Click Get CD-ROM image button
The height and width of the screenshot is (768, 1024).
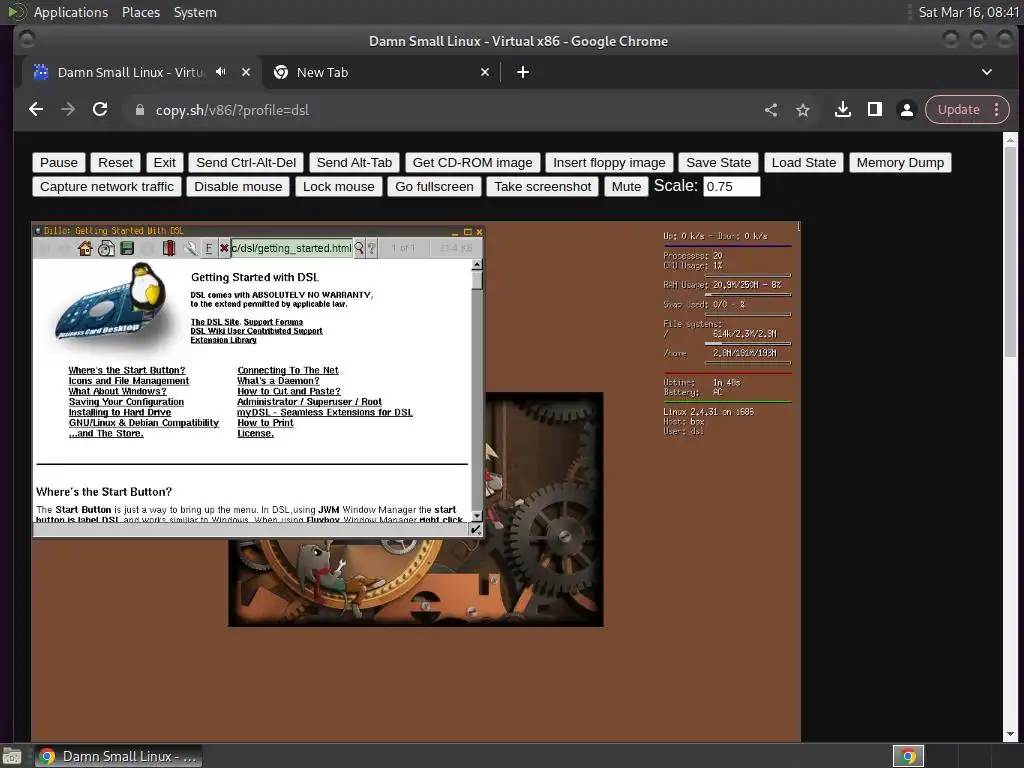473,163
